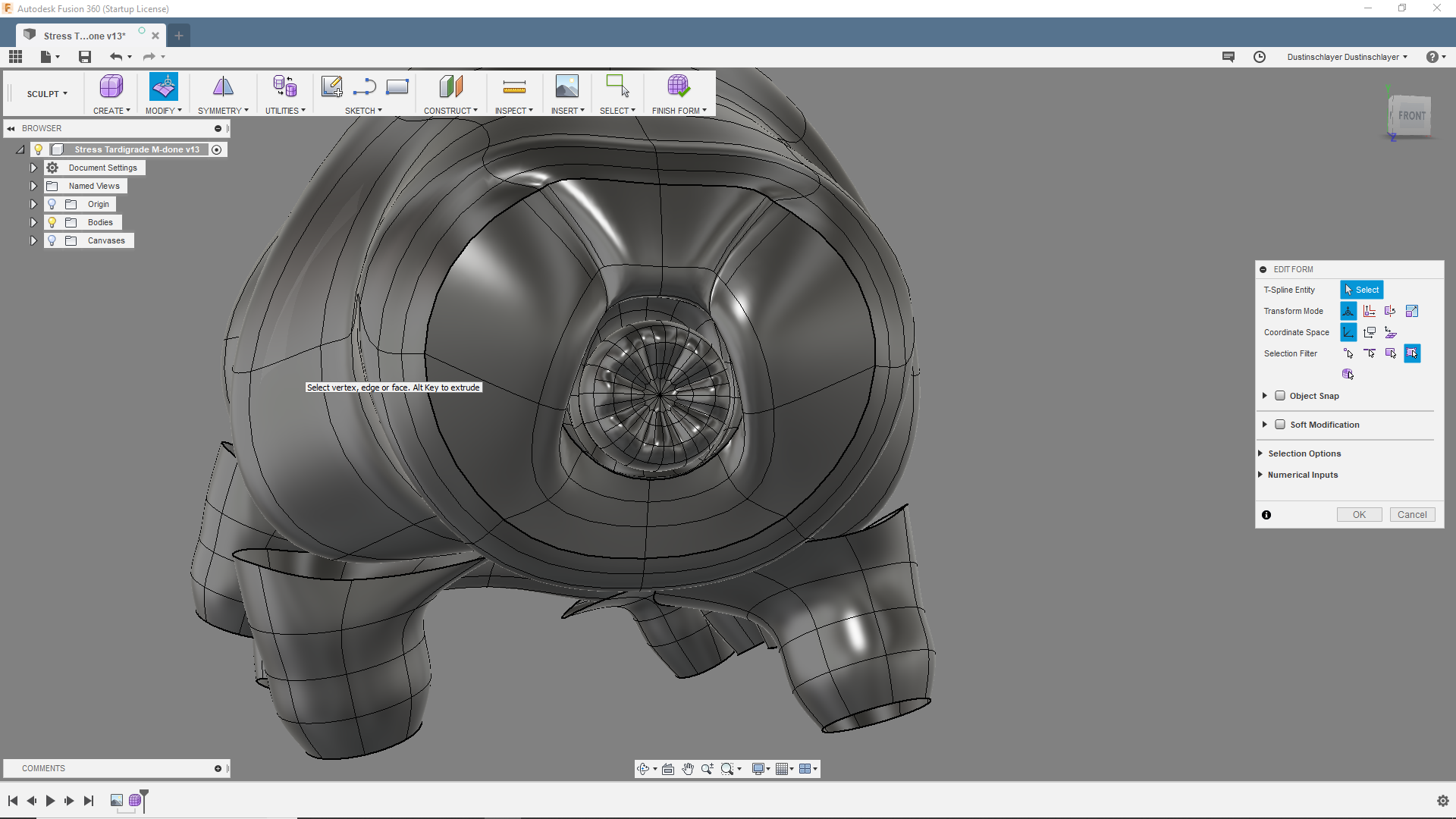Open the INSPECT menu

(514, 111)
